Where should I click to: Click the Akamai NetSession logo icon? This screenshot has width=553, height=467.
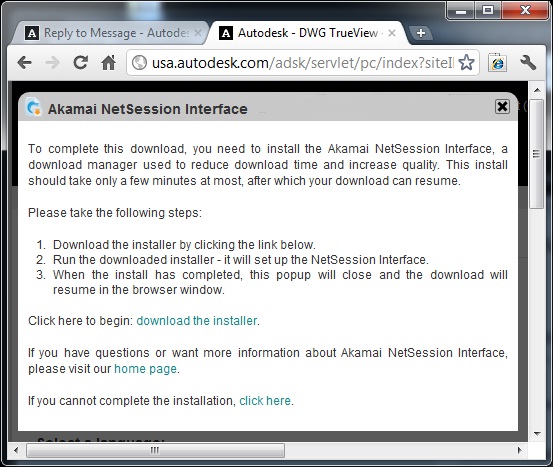(34, 107)
